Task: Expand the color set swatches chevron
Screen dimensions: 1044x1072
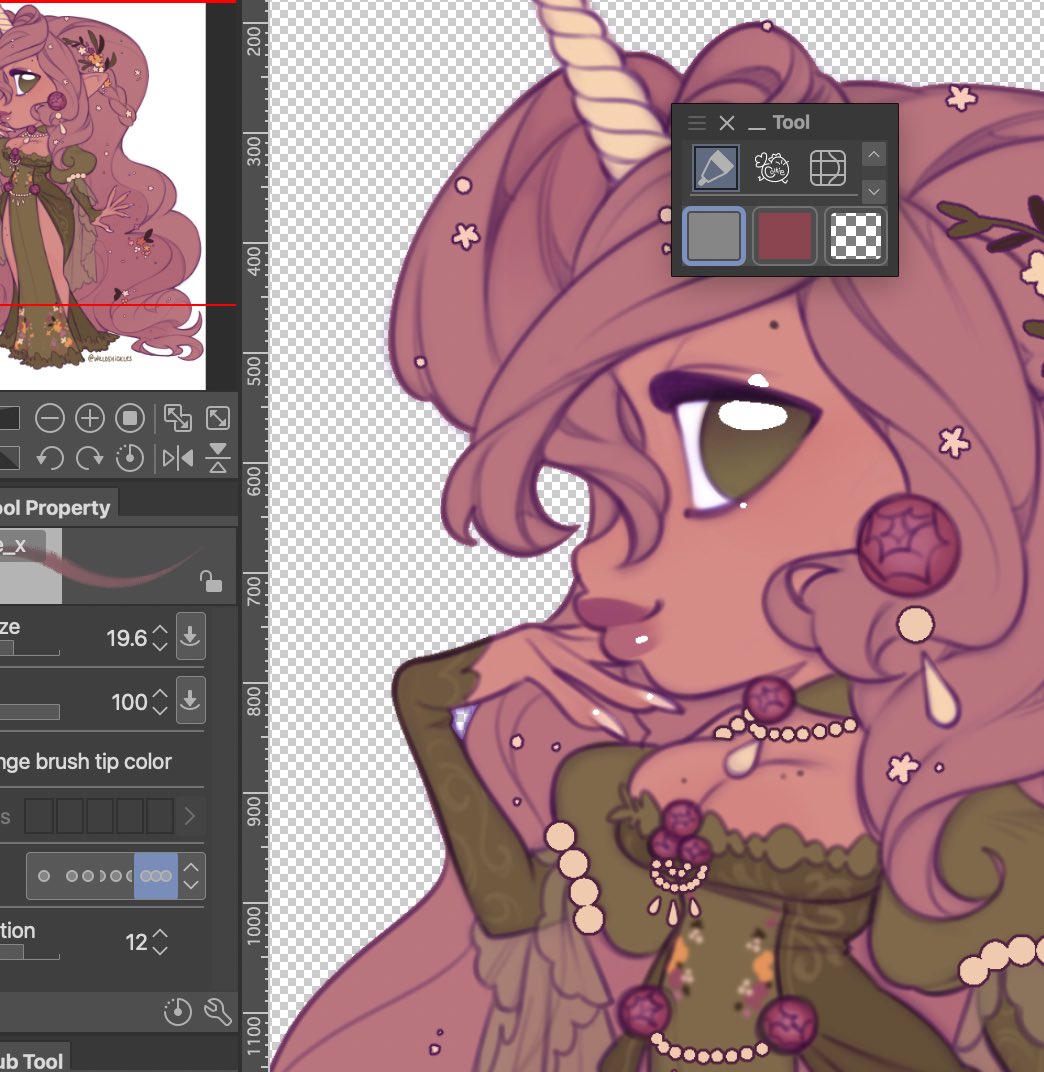Action: tap(190, 816)
